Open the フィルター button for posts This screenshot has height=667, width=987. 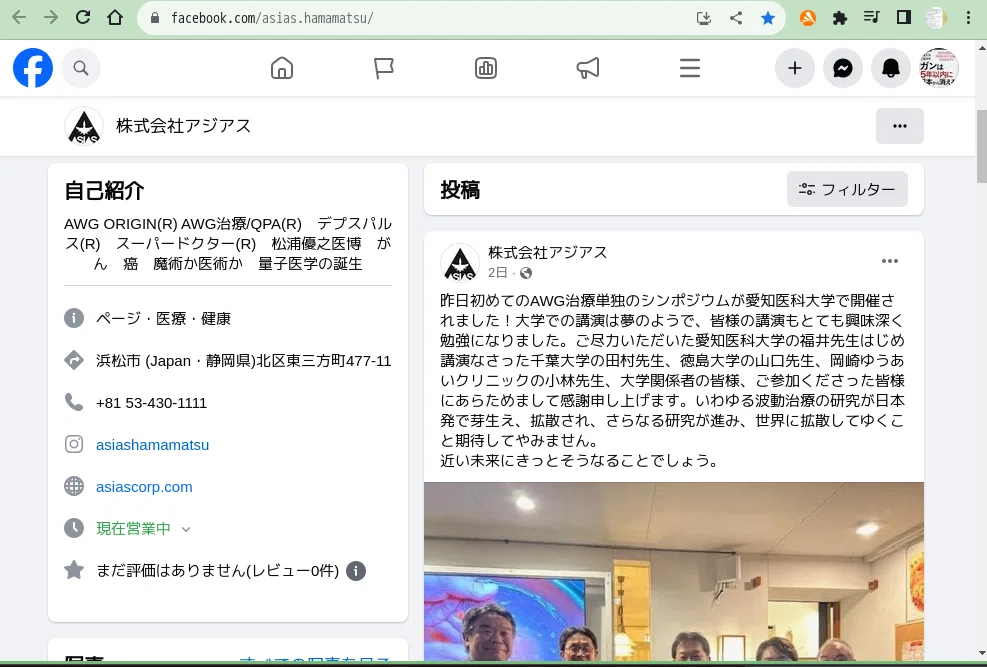pos(847,189)
